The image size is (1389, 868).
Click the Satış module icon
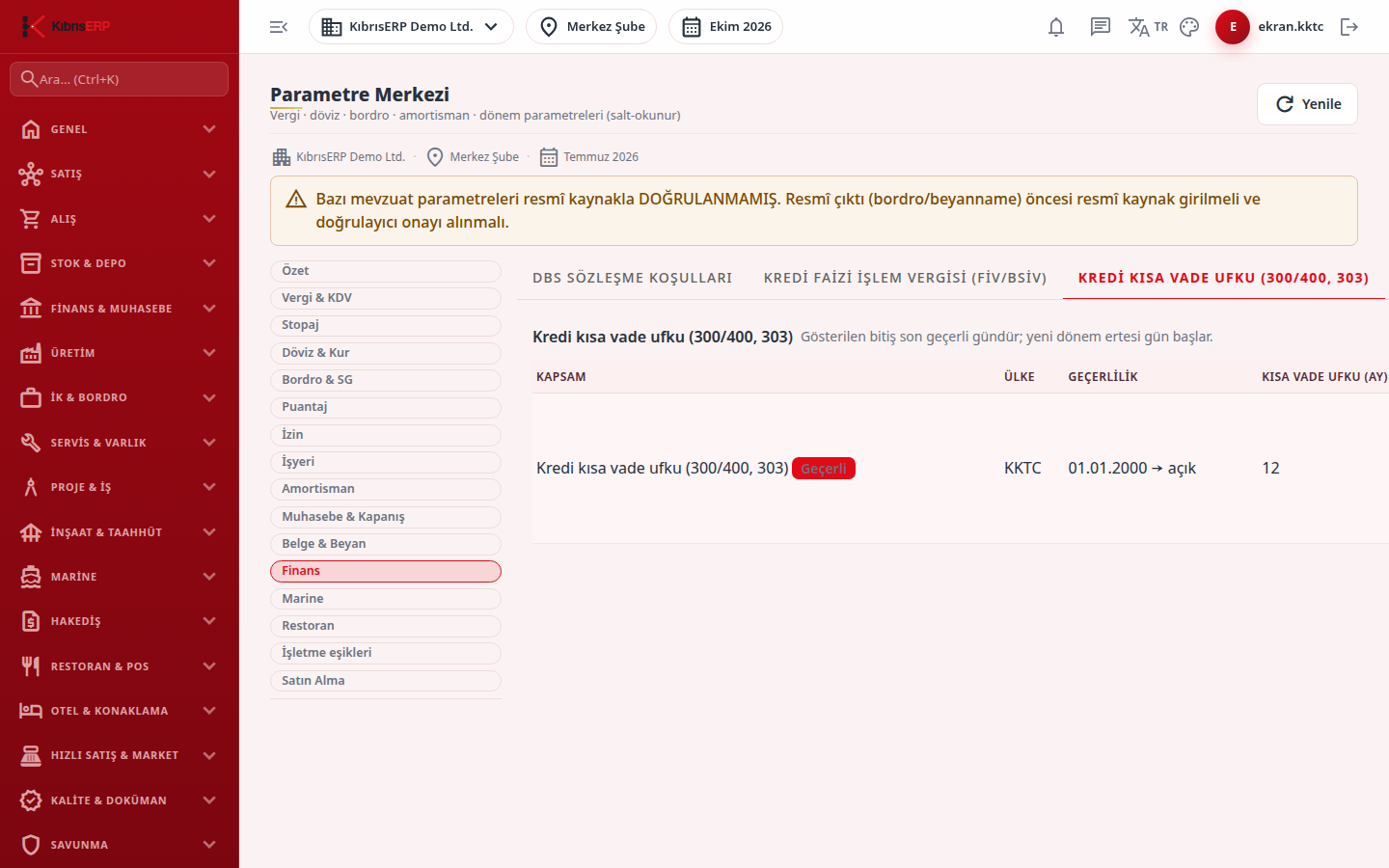pos(31,174)
